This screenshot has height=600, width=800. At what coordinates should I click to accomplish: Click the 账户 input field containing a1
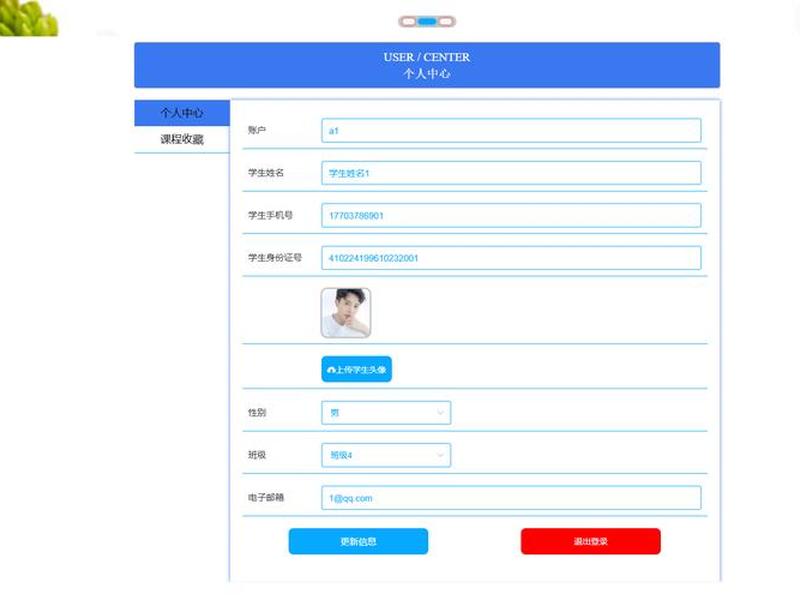tap(511, 131)
